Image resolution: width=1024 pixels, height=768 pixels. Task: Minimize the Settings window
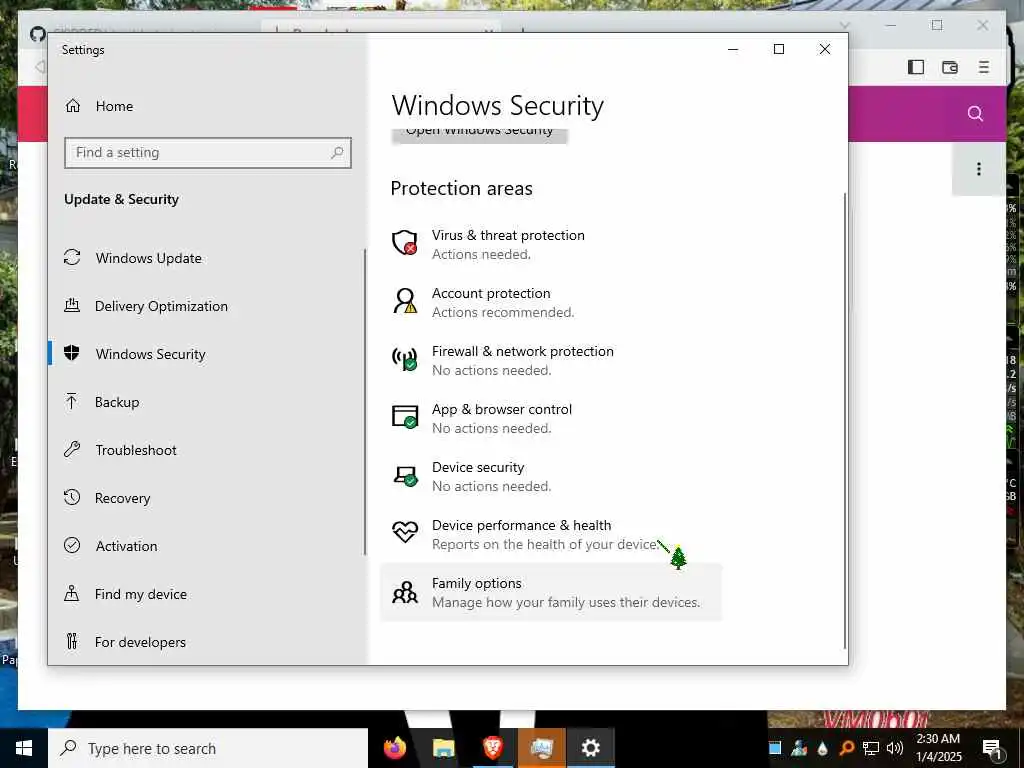(733, 50)
